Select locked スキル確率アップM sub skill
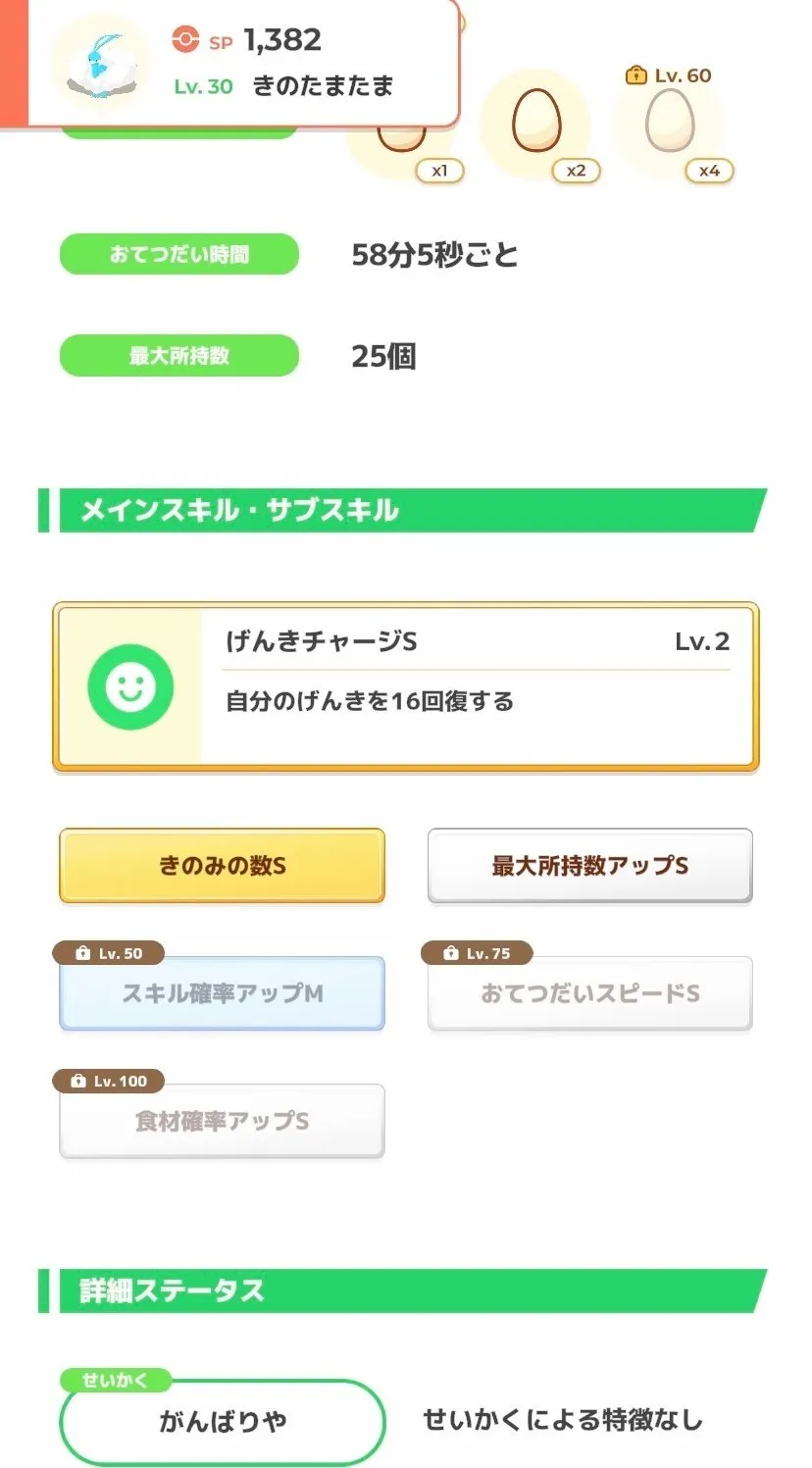Screen dimensions: 812x1468 tap(223, 994)
